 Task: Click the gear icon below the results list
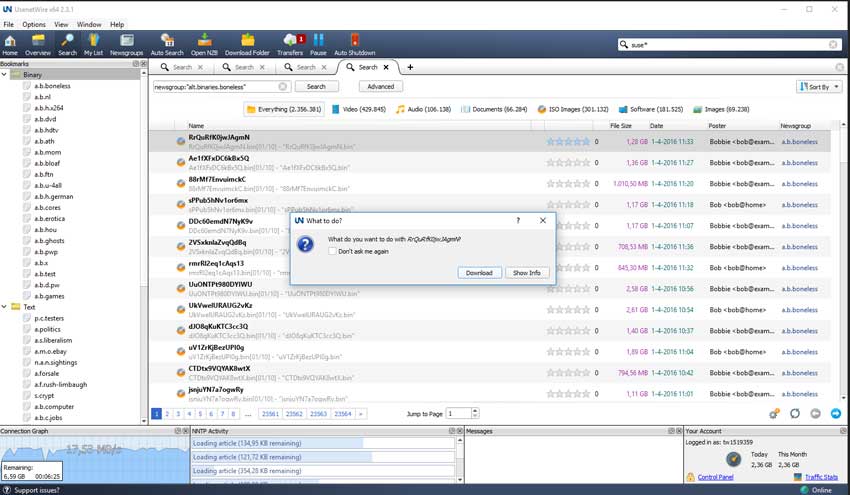(774, 414)
